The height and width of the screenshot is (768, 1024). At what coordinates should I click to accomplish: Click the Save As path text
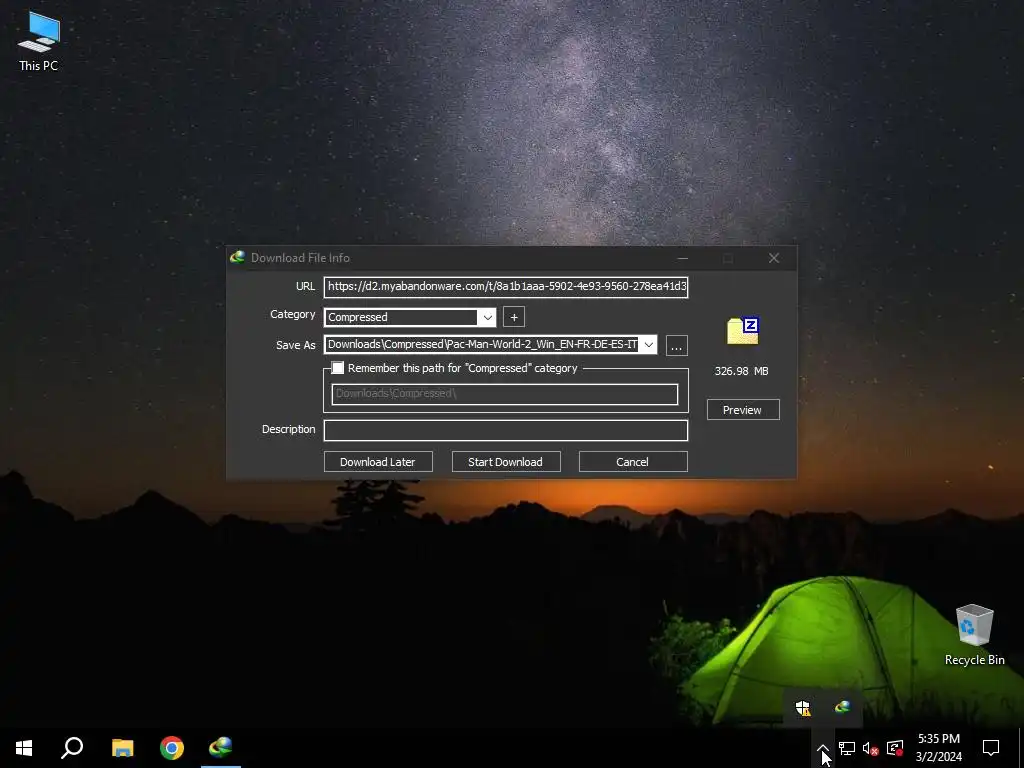point(482,345)
